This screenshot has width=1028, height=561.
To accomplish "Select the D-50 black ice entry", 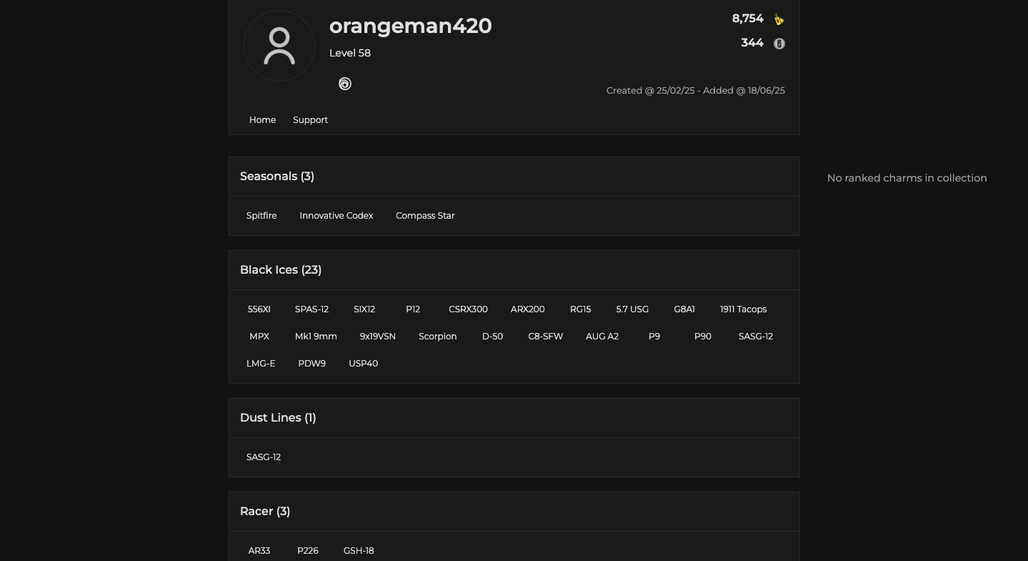I will pyautogui.click(x=492, y=336).
